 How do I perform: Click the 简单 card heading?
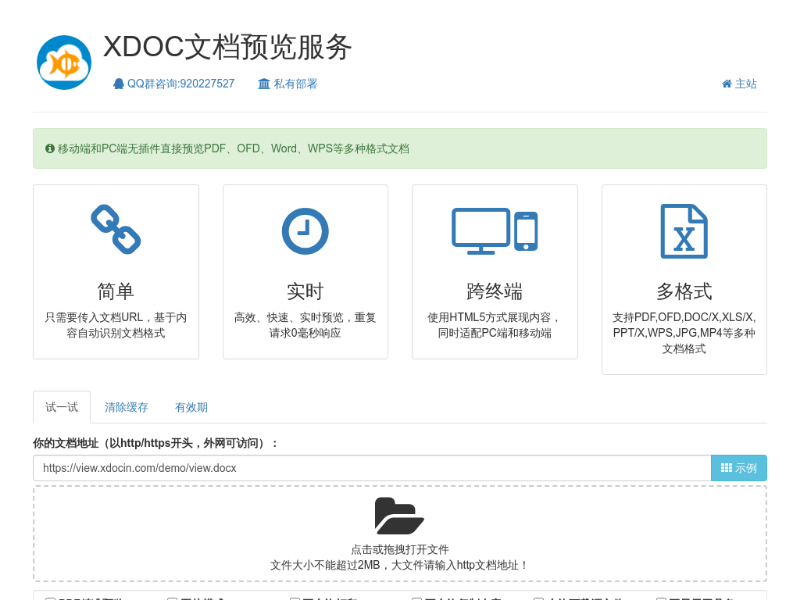[116, 291]
